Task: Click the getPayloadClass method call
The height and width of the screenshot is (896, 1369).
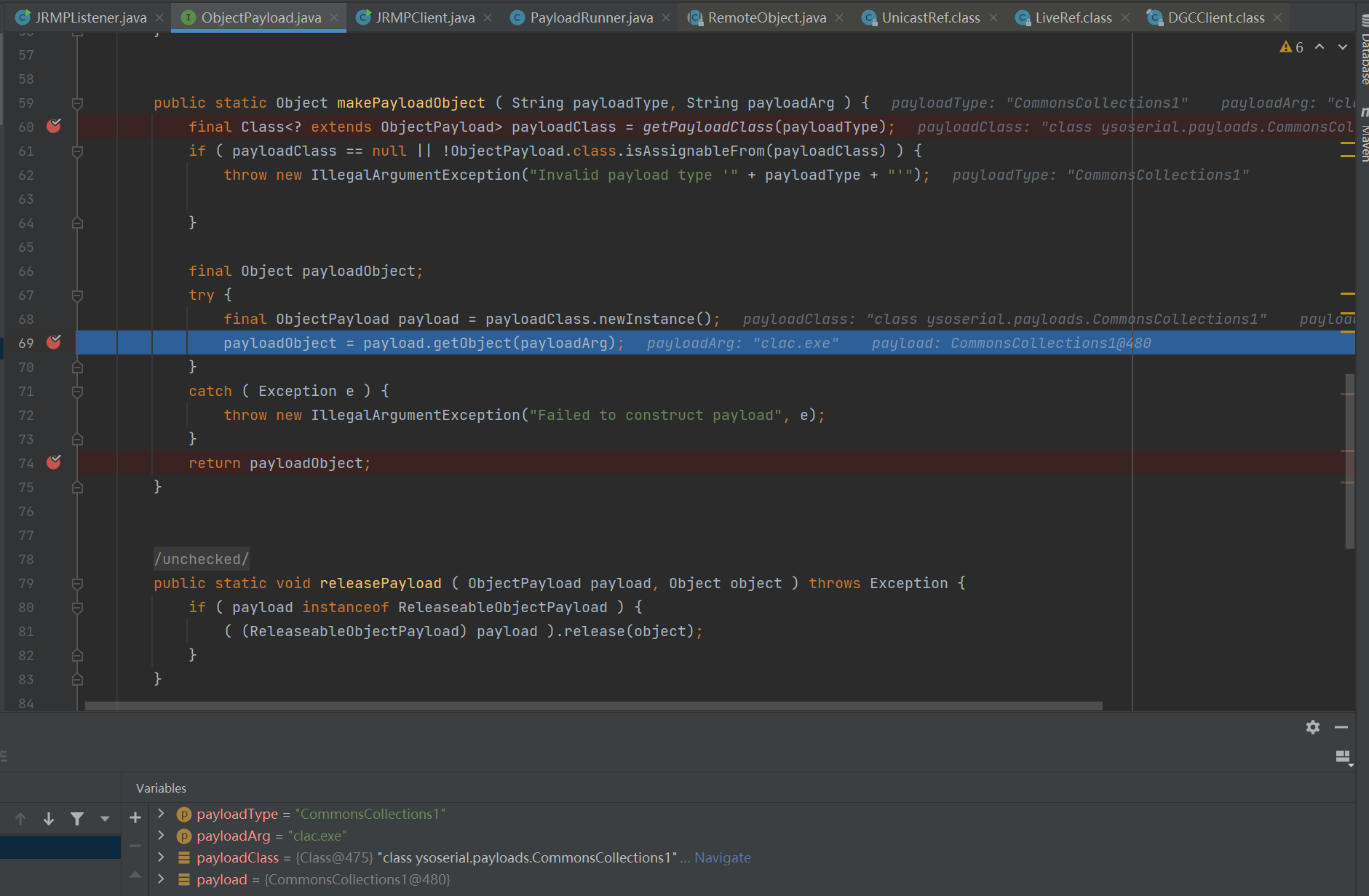Action: click(707, 127)
